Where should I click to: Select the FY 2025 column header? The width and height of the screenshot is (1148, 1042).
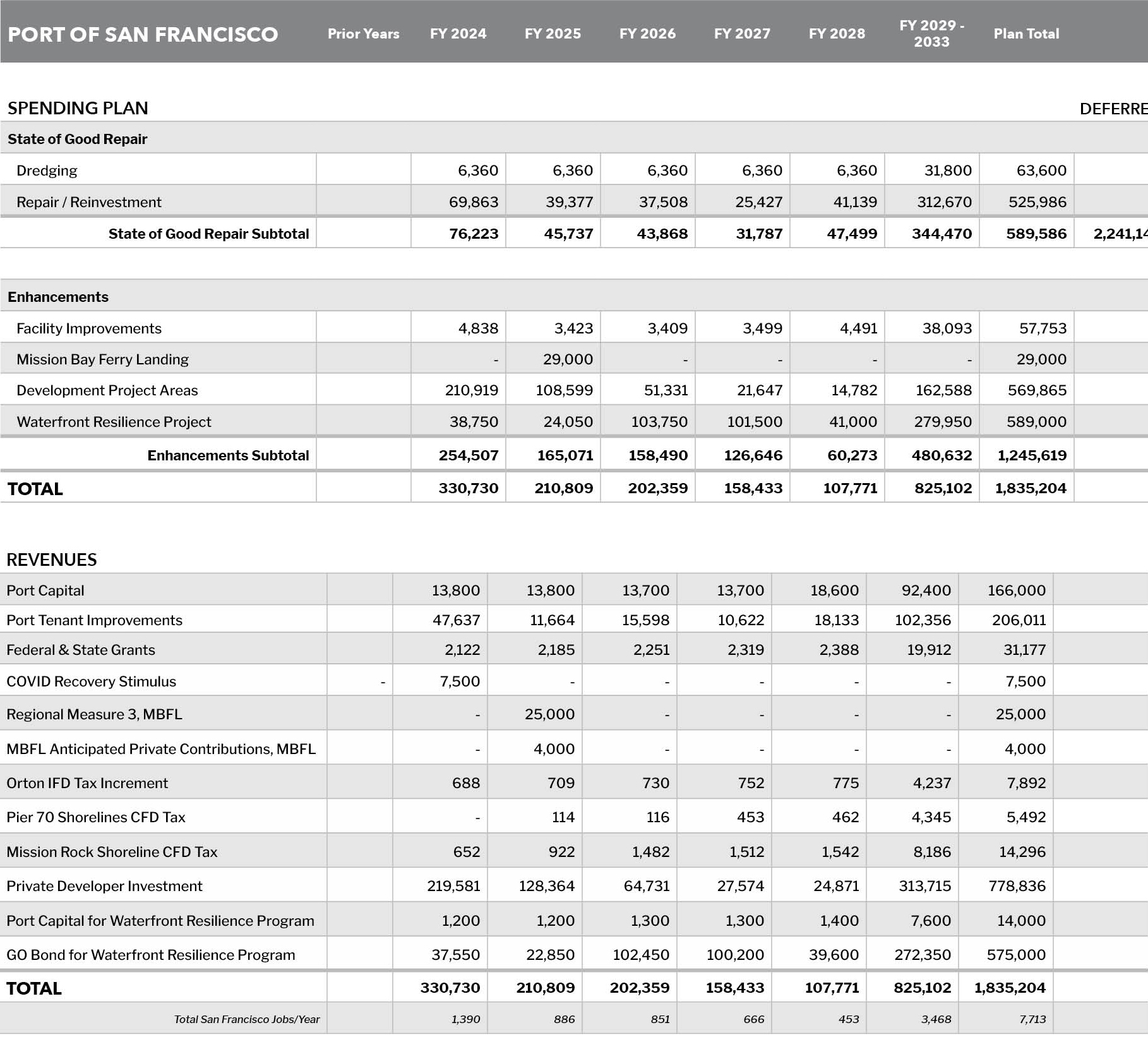553,33
